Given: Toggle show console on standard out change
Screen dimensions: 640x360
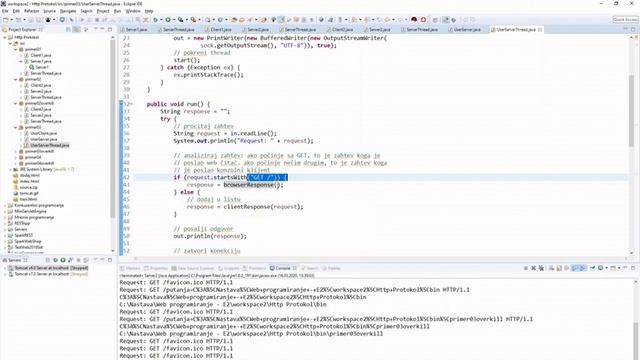Looking at the screenshot, I should click(575, 268).
